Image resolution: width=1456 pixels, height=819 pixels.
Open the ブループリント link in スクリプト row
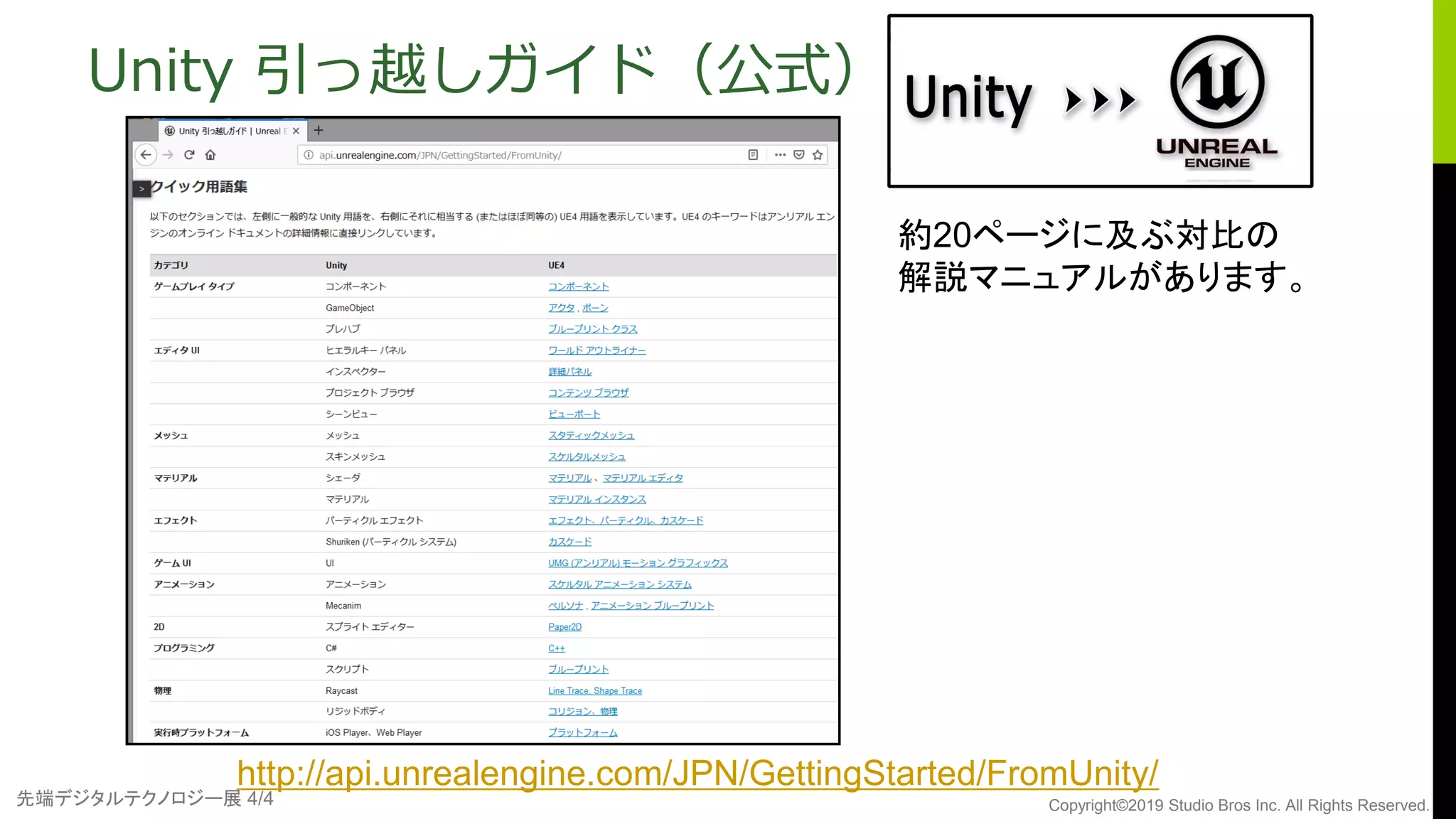pyautogui.click(x=578, y=669)
